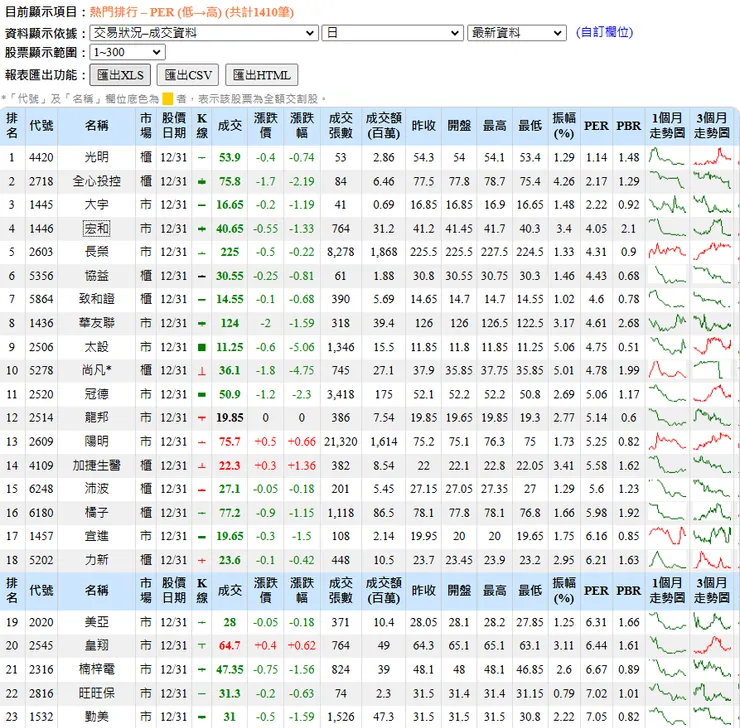Open the 交易狀況–成交資料 data basis dropdown
The width and height of the screenshot is (740, 728).
[x=203, y=33]
